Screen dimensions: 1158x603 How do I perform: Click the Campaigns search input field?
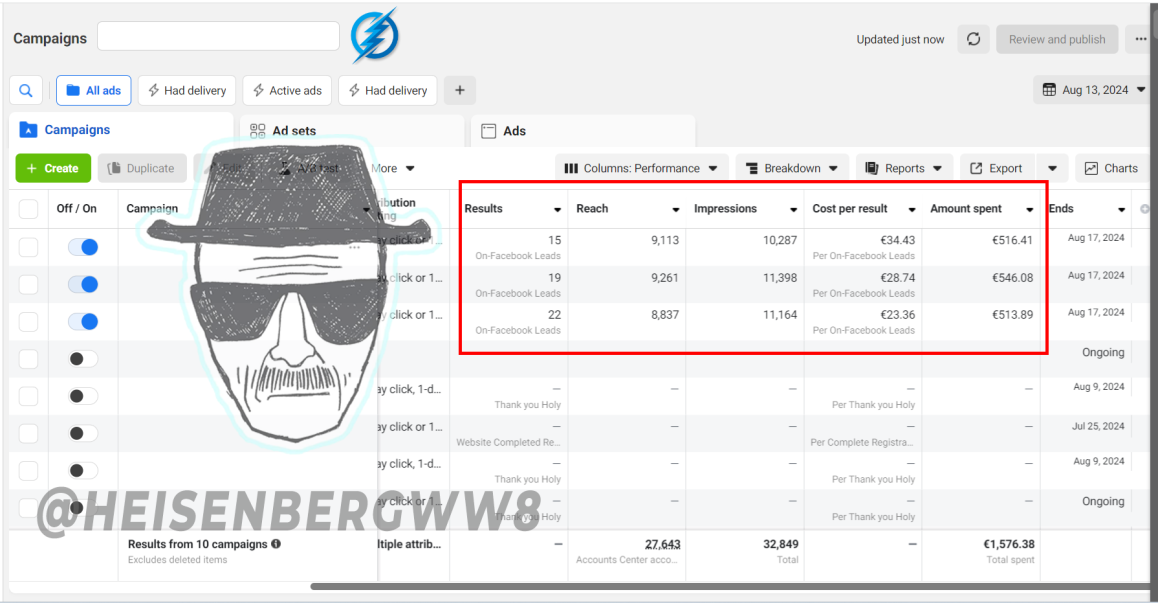(x=219, y=36)
